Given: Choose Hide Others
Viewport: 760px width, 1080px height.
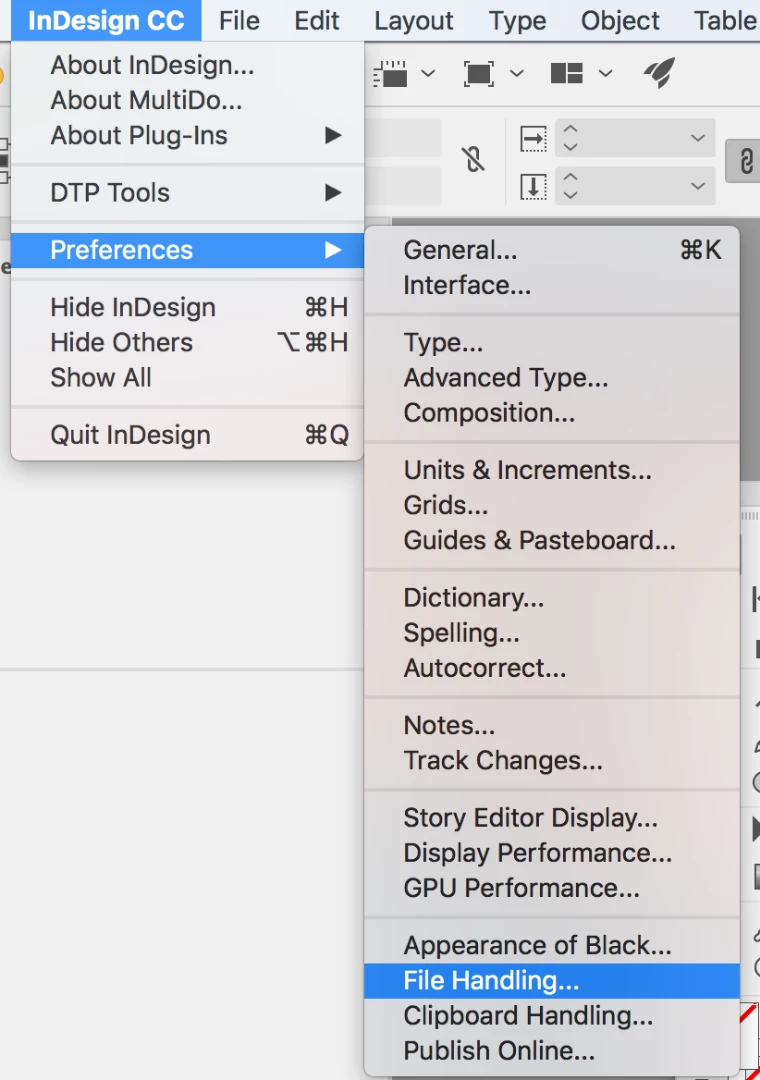Looking at the screenshot, I should click(187, 342).
